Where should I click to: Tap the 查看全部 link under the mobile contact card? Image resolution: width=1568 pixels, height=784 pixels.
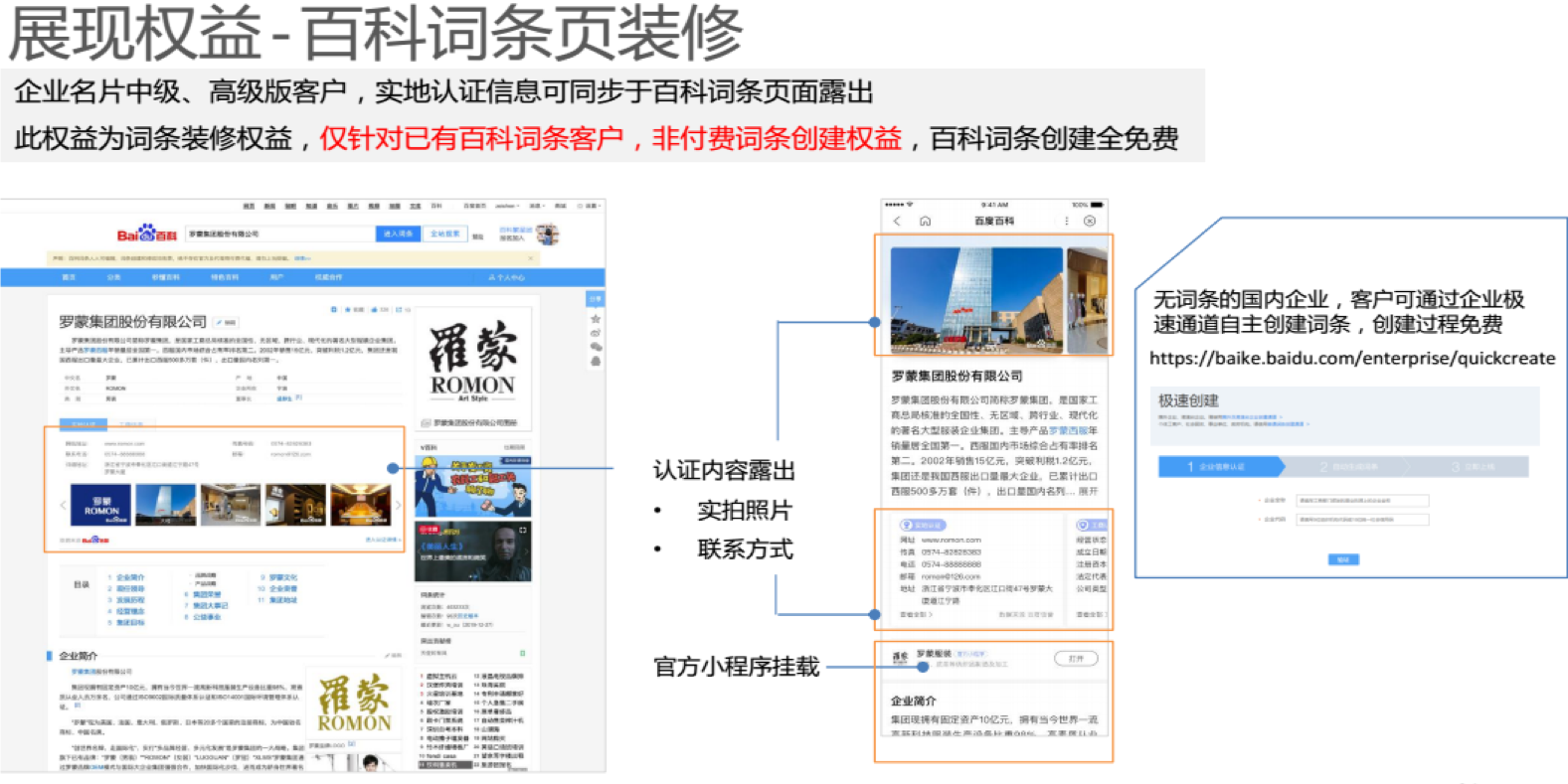tap(915, 614)
